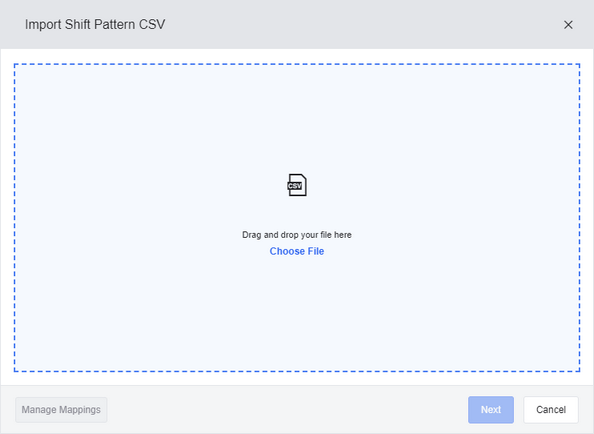This screenshot has height=434, width=594.
Task: Click the document icon labeled CSV
Action: (x=297, y=185)
